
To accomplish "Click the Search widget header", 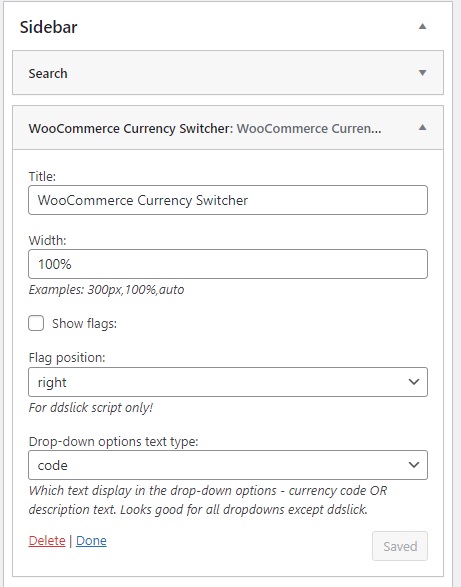I will coord(228,73).
